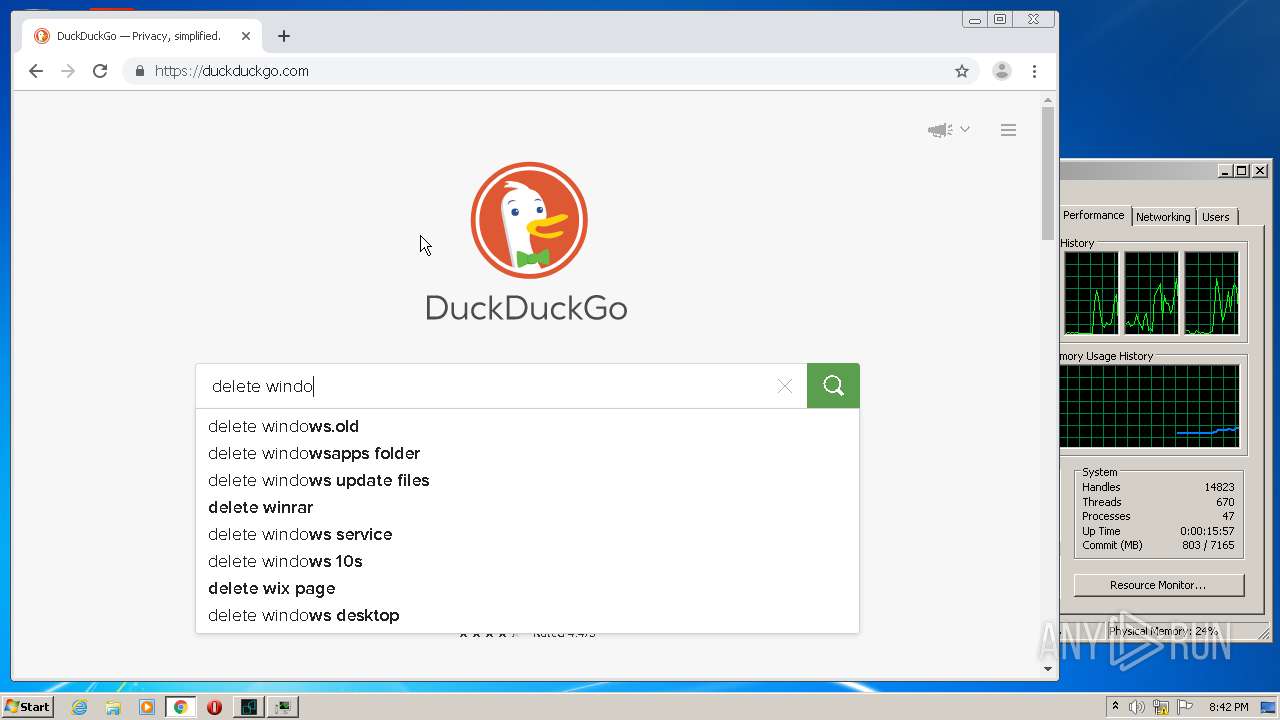Click the Up Time value
The width and height of the screenshot is (1280, 720).
[x=1208, y=531]
